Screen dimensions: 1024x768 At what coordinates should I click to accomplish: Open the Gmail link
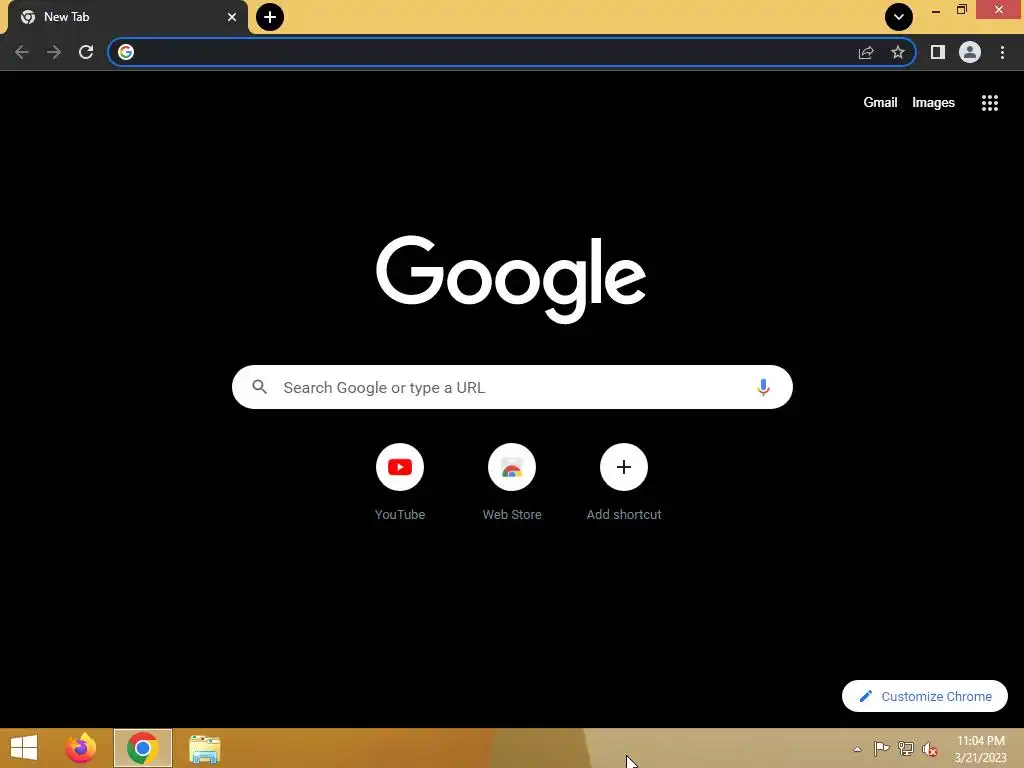(880, 103)
